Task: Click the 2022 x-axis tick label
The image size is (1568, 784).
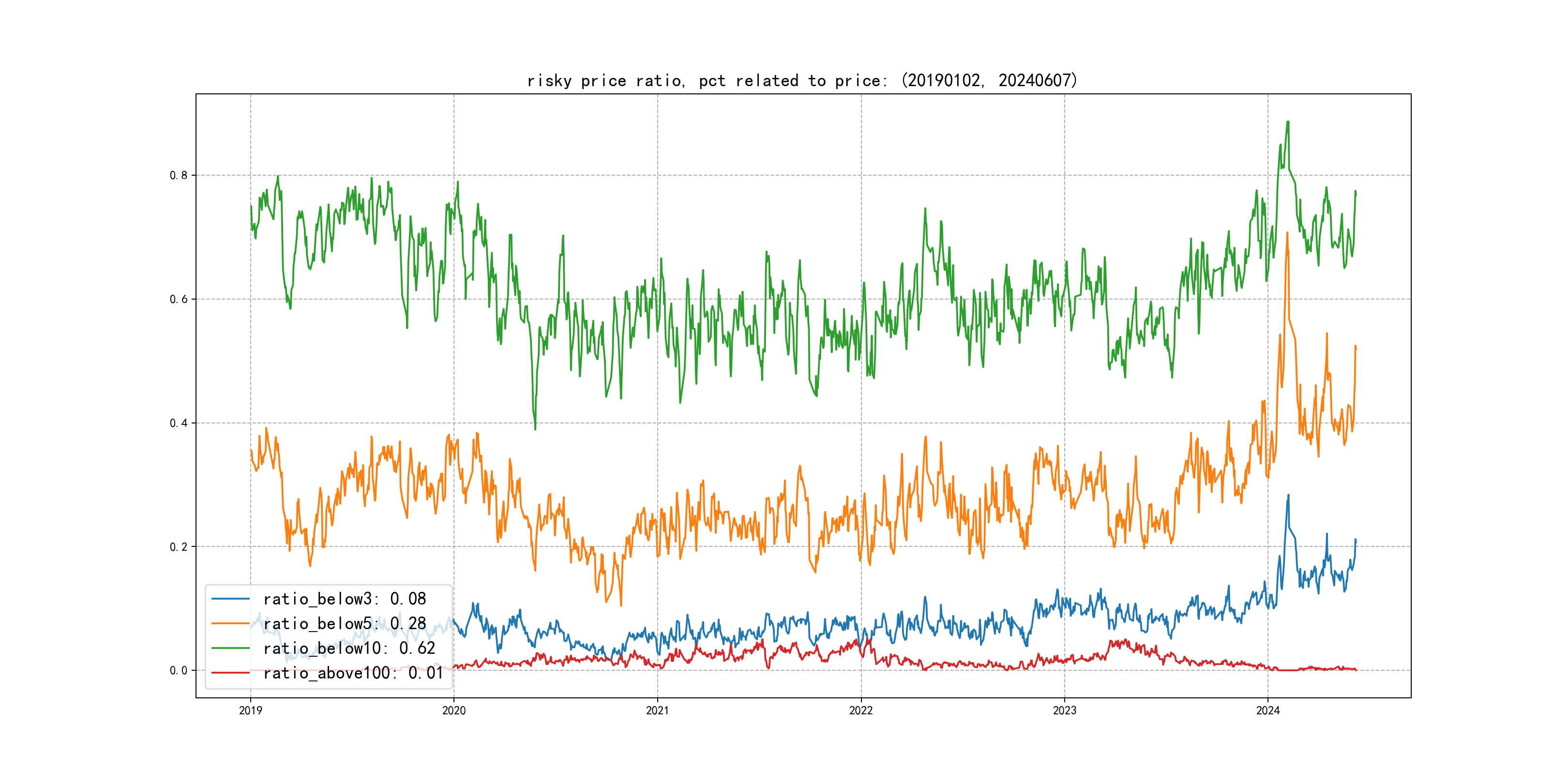Action: click(860, 710)
